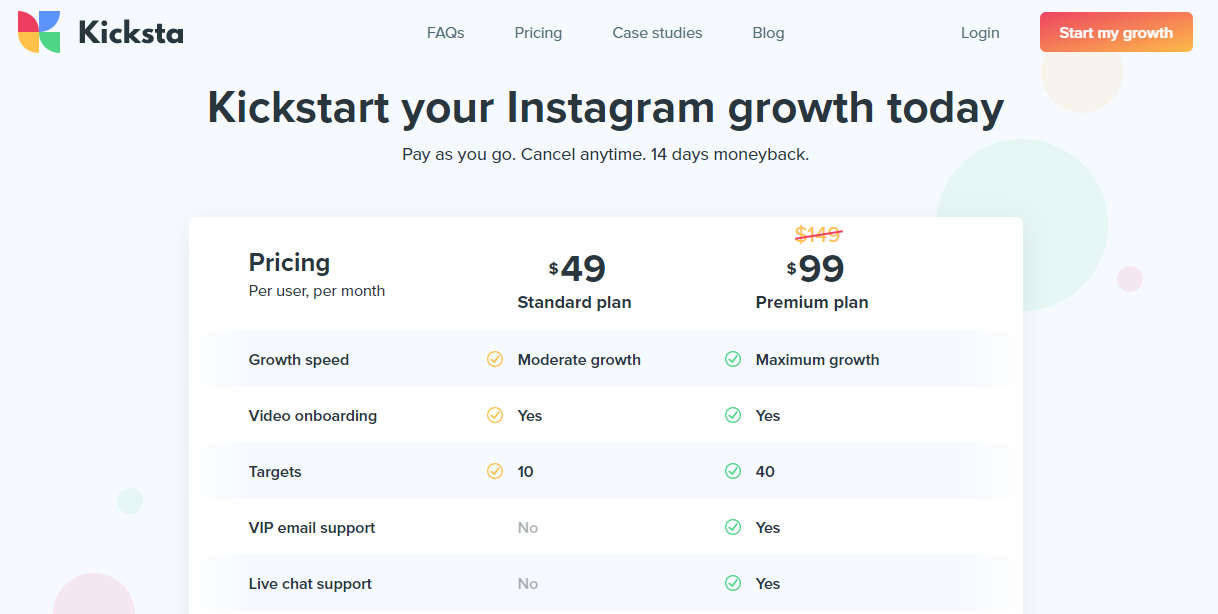1218x614 pixels.
Task: Open Case studies from the header
Action: [x=657, y=33]
